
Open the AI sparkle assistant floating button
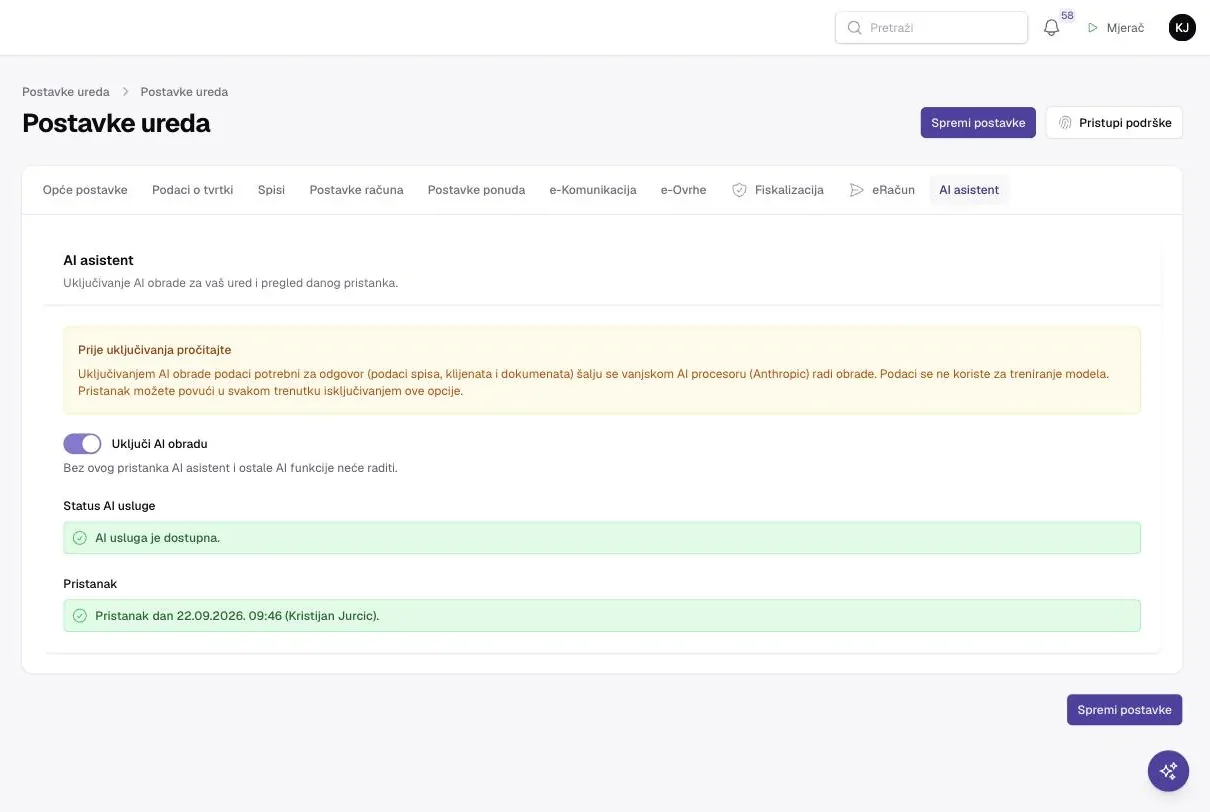[1168, 771]
